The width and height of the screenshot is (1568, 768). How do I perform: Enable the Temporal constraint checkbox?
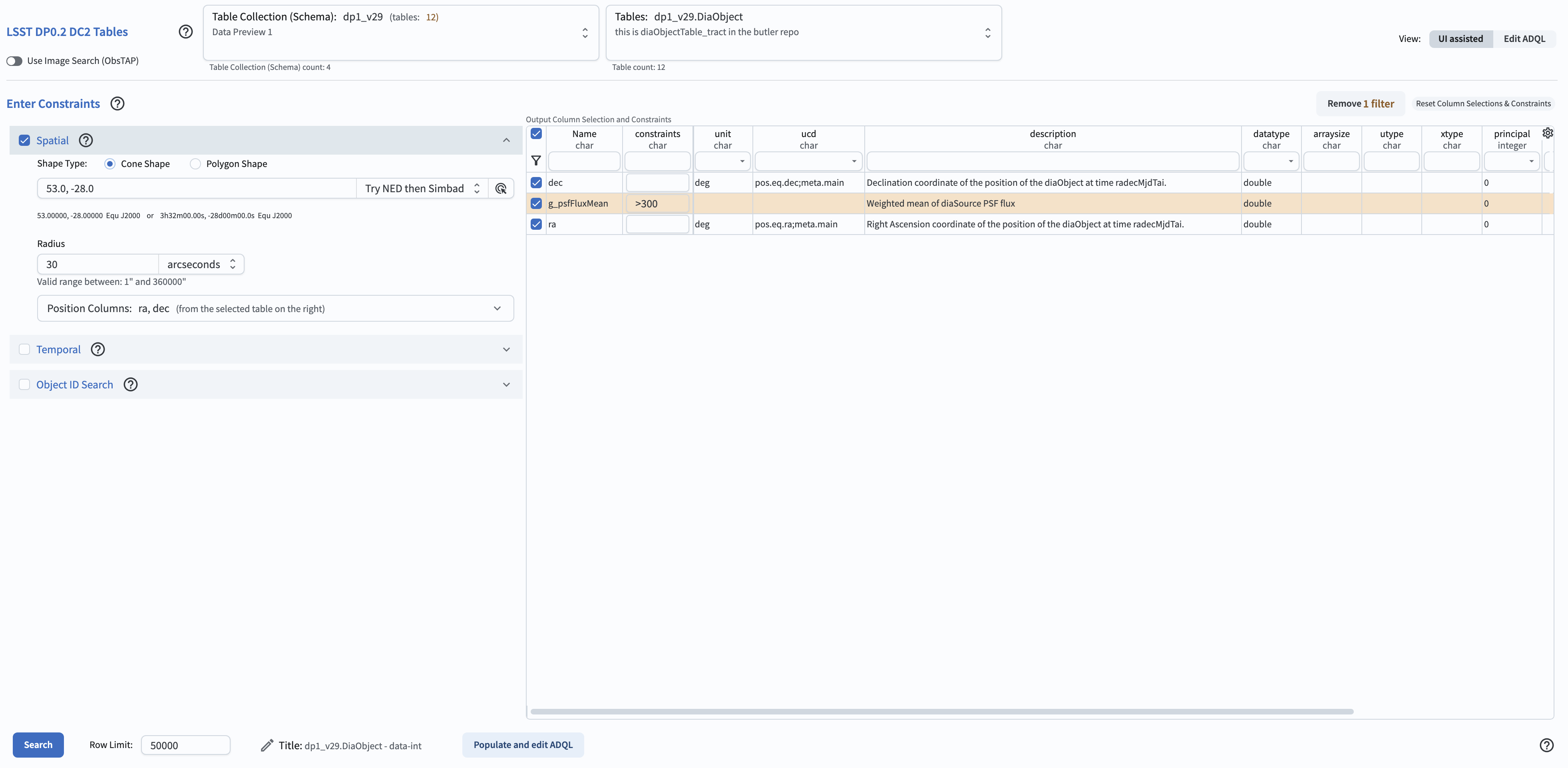click(x=24, y=349)
